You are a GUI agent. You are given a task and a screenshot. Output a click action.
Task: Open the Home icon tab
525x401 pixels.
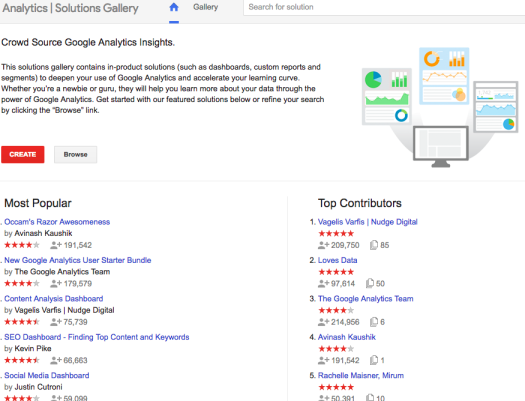click(174, 7)
